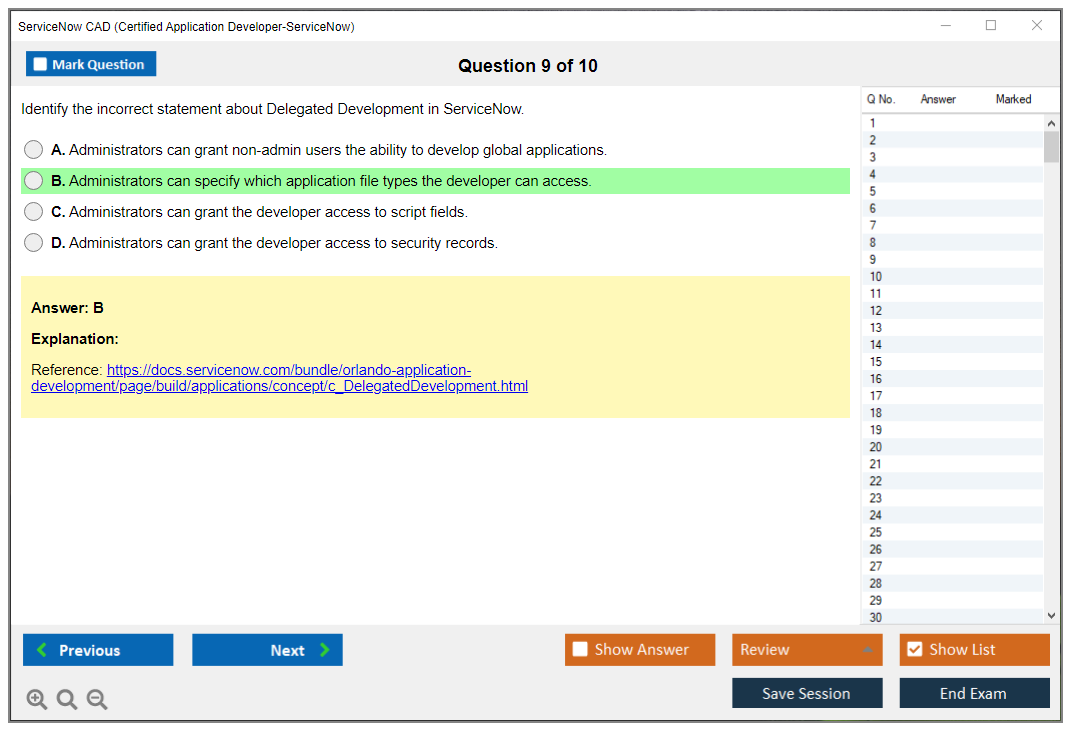Screen dimensions: 1075x735
Task: Click the End Exam button
Action: [x=974, y=693]
